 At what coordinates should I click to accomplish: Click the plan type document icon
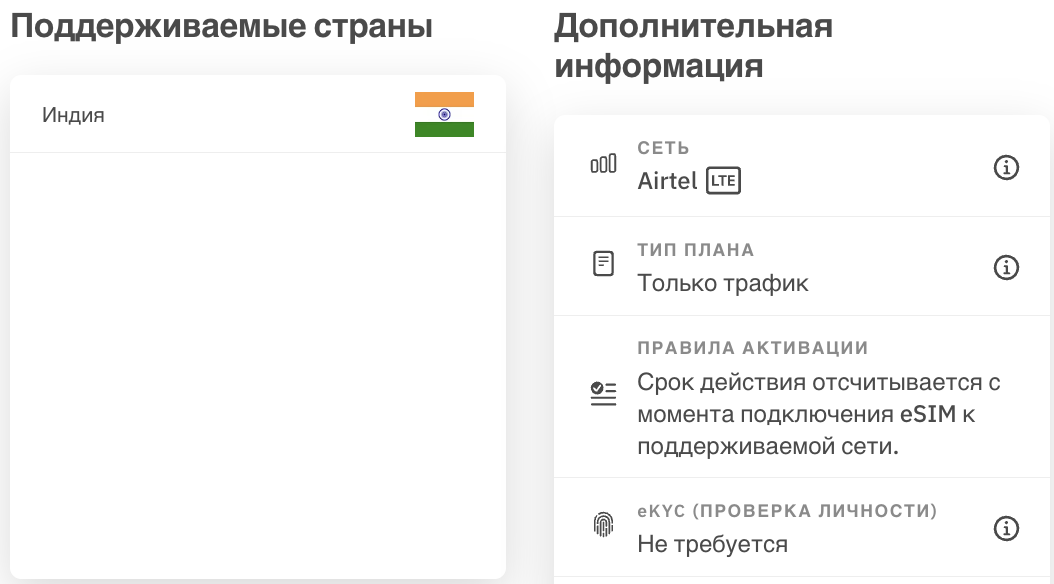pyautogui.click(x=603, y=263)
